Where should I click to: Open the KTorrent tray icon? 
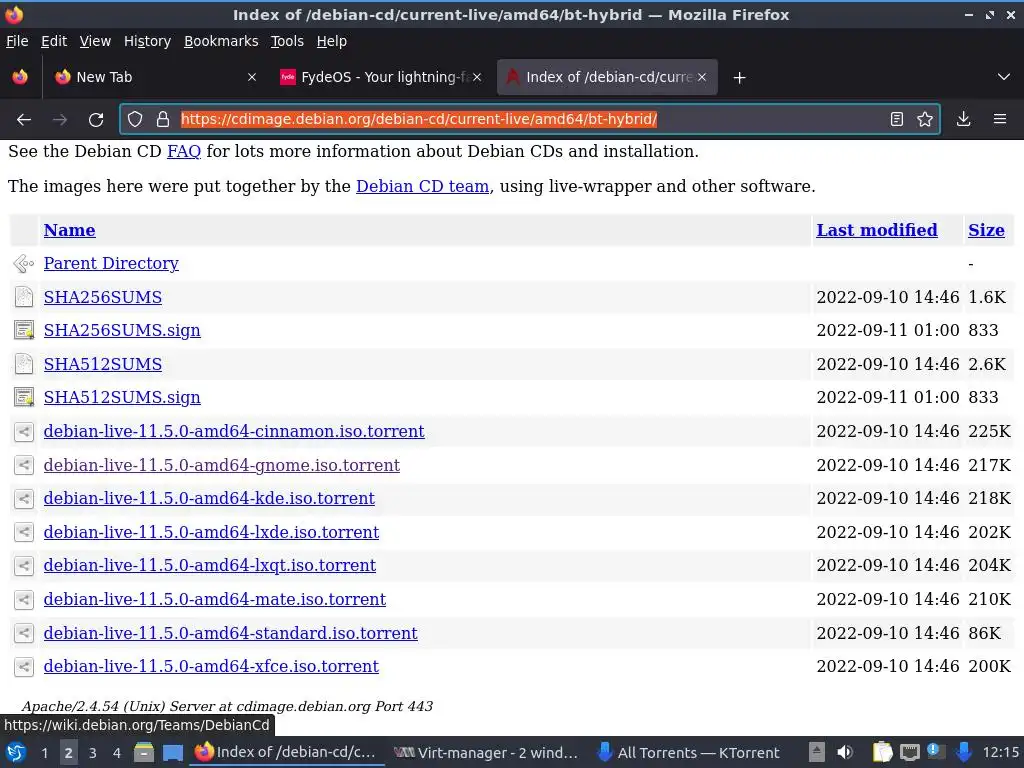pyautogui.click(x=964, y=752)
